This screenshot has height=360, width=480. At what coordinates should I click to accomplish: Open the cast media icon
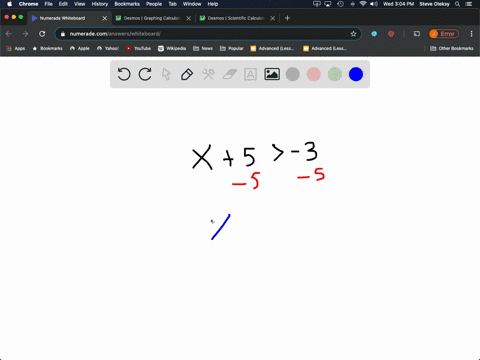pos(417,34)
